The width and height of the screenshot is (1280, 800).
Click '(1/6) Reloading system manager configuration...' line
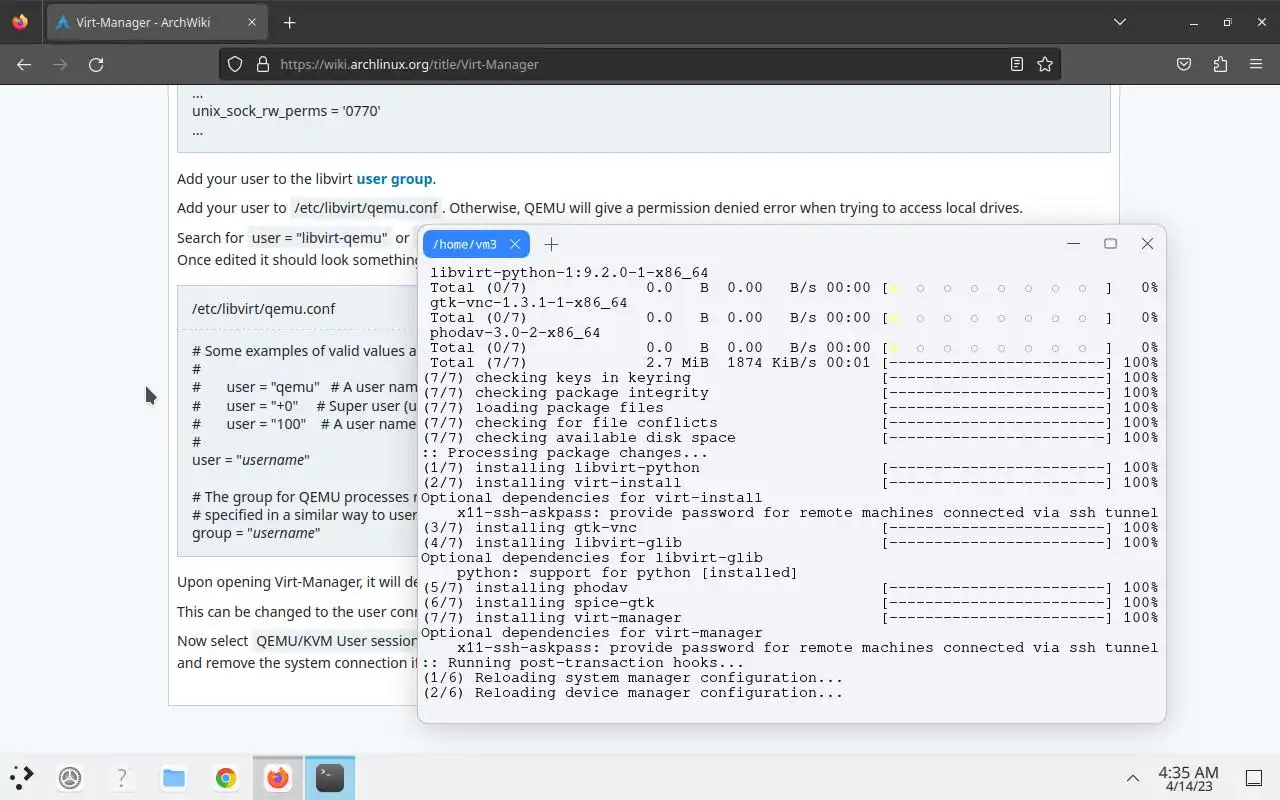tap(633, 678)
